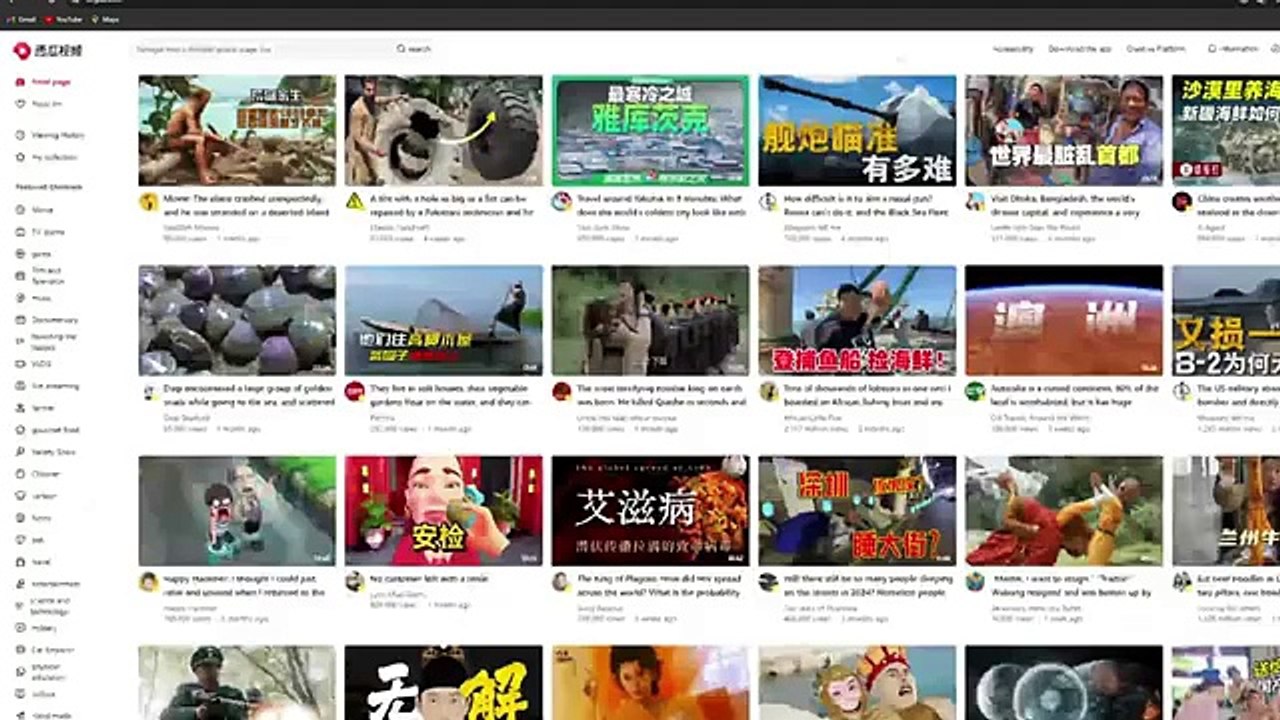Play the zombie king movie thumbnail
1280x720 pixels.
(650, 320)
